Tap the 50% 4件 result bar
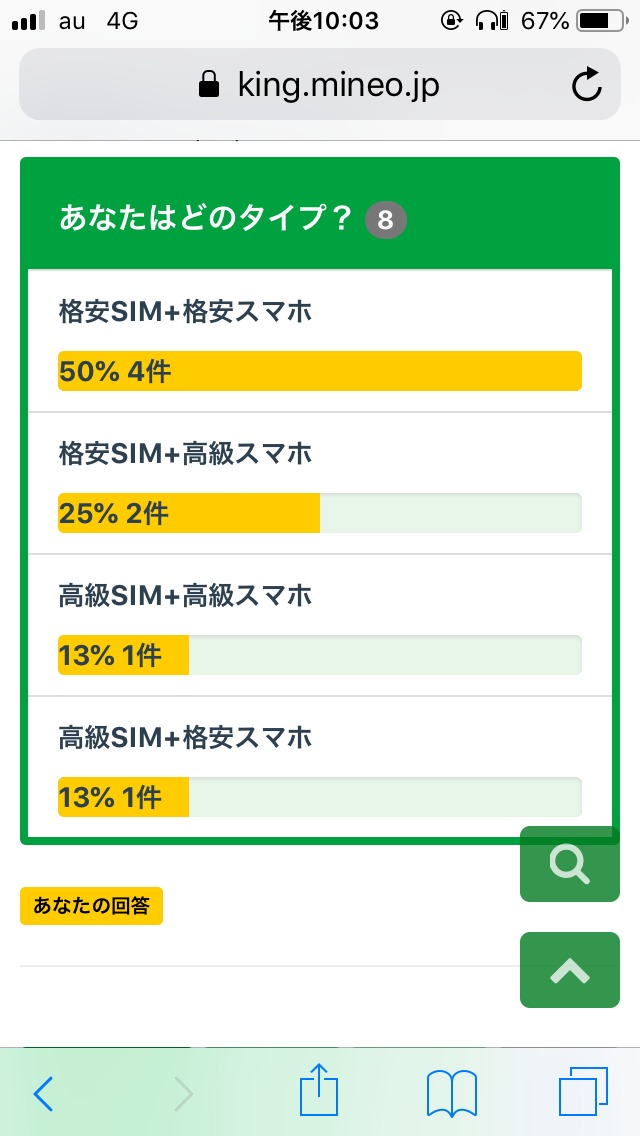Viewport: 640px width, 1136px height. (x=319, y=371)
